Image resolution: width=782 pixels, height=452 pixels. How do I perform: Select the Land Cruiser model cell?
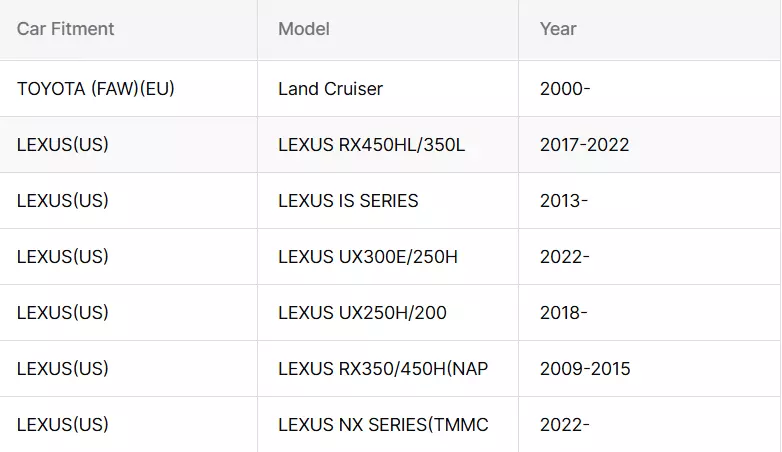[x=330, y=89]
